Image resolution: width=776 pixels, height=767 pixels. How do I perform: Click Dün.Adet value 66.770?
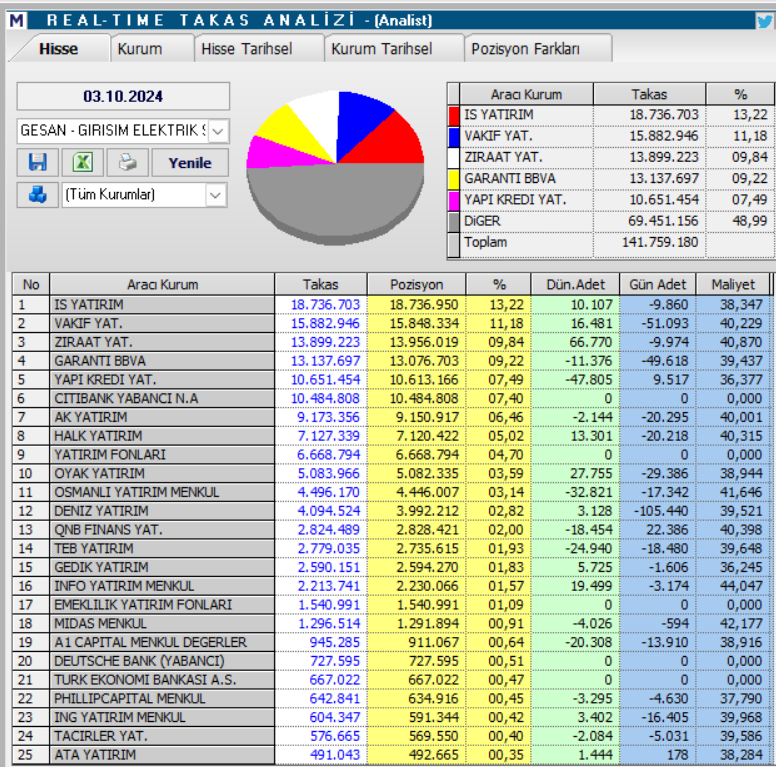click(590, 342)
